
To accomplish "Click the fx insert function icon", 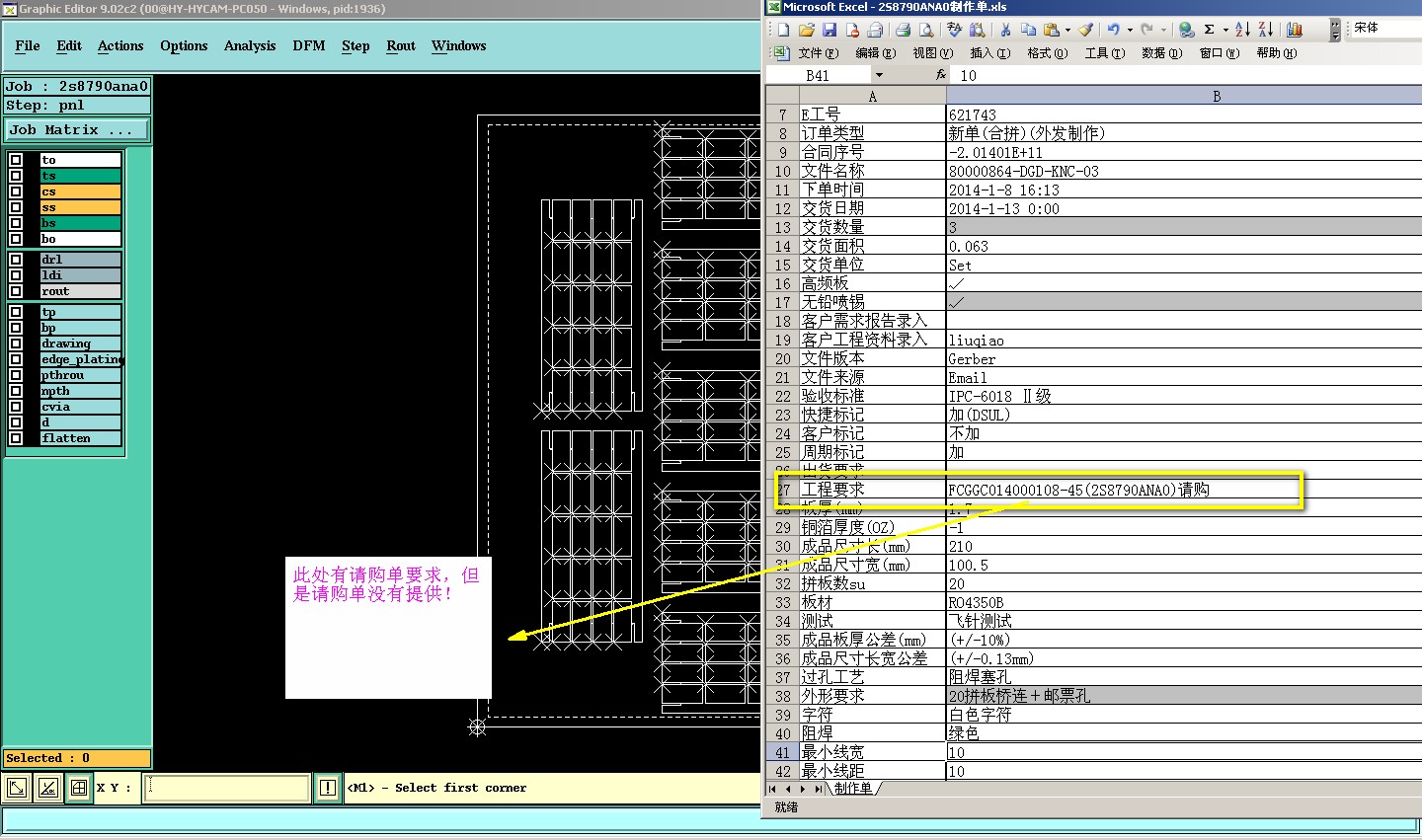I will point(940,75).
